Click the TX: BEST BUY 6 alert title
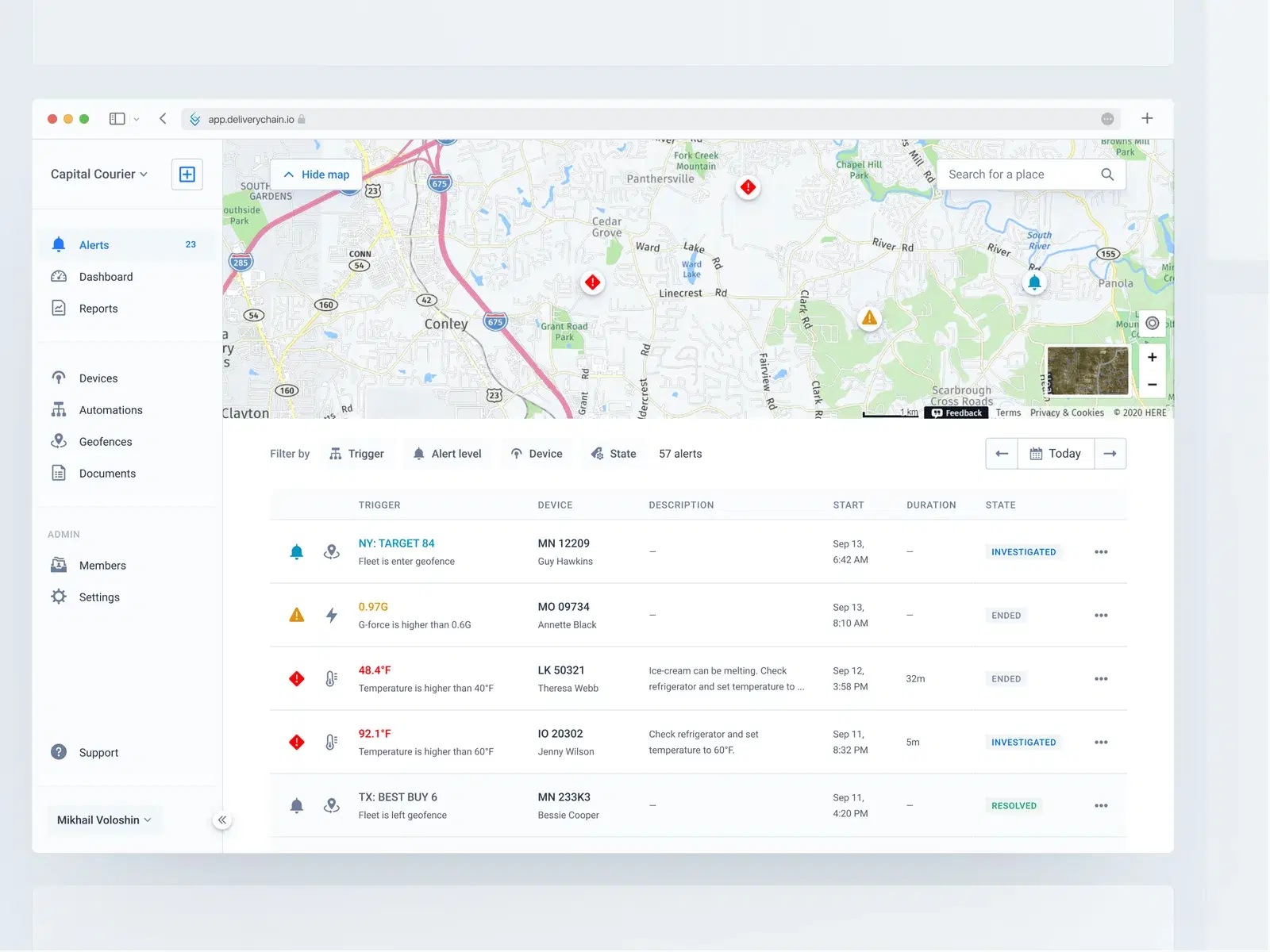 pos(398,797)
